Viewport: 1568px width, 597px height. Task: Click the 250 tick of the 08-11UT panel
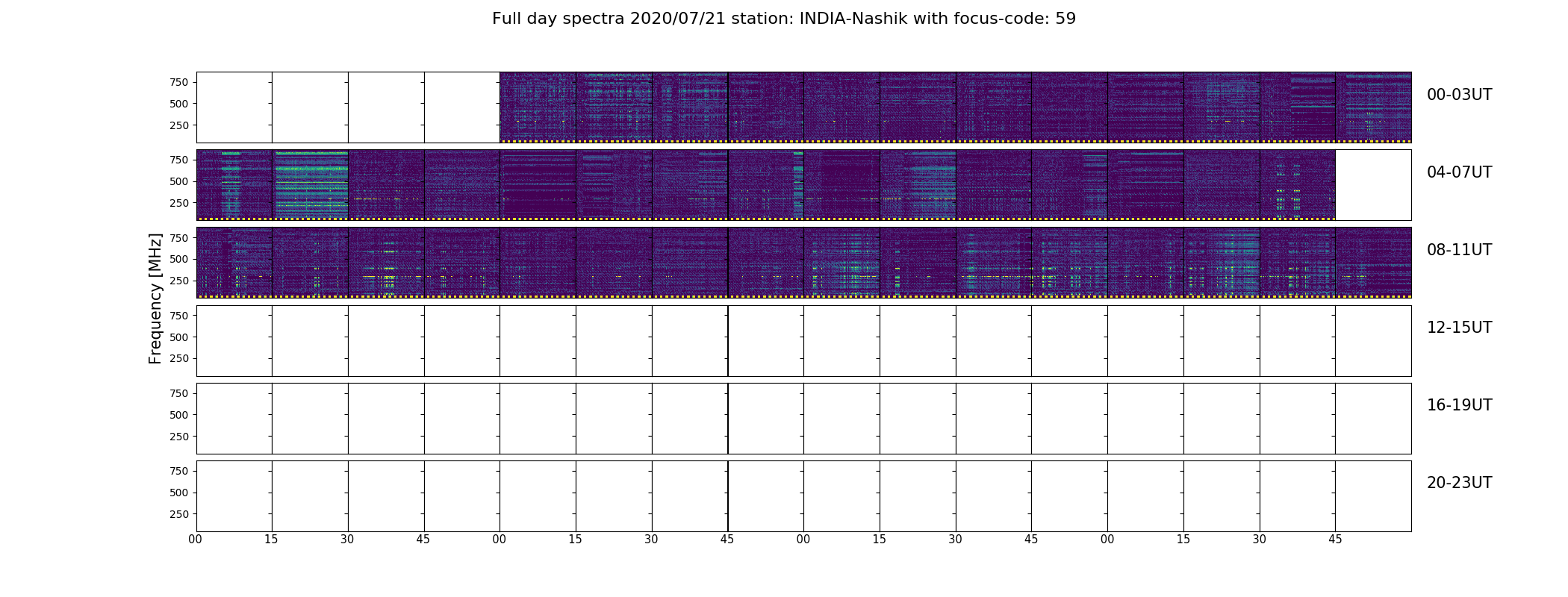pyautogui.click(x=179, y=281)
